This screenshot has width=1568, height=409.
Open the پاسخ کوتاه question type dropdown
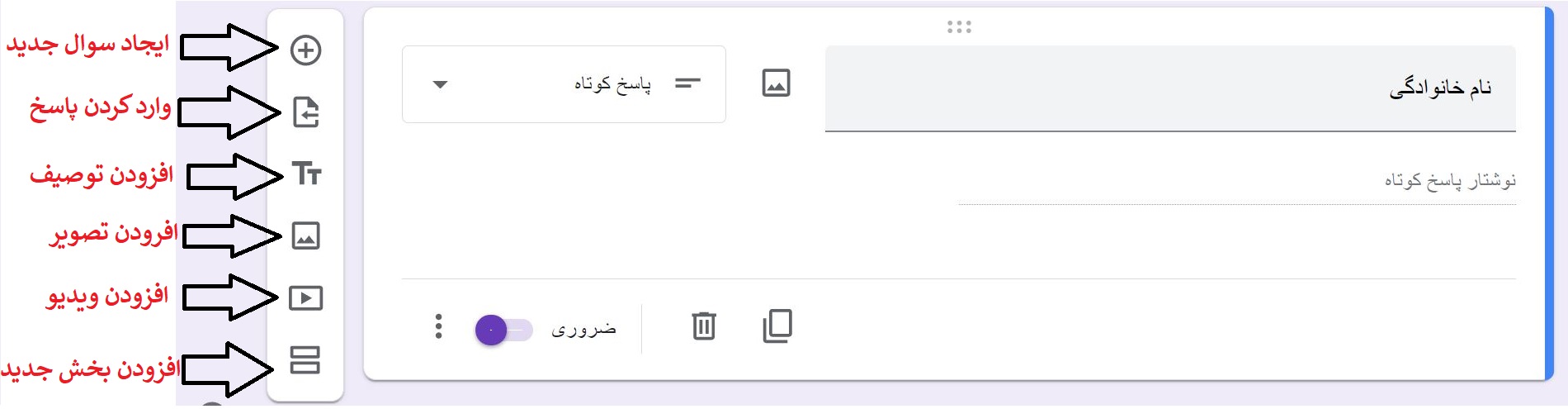tap(564, 84)
